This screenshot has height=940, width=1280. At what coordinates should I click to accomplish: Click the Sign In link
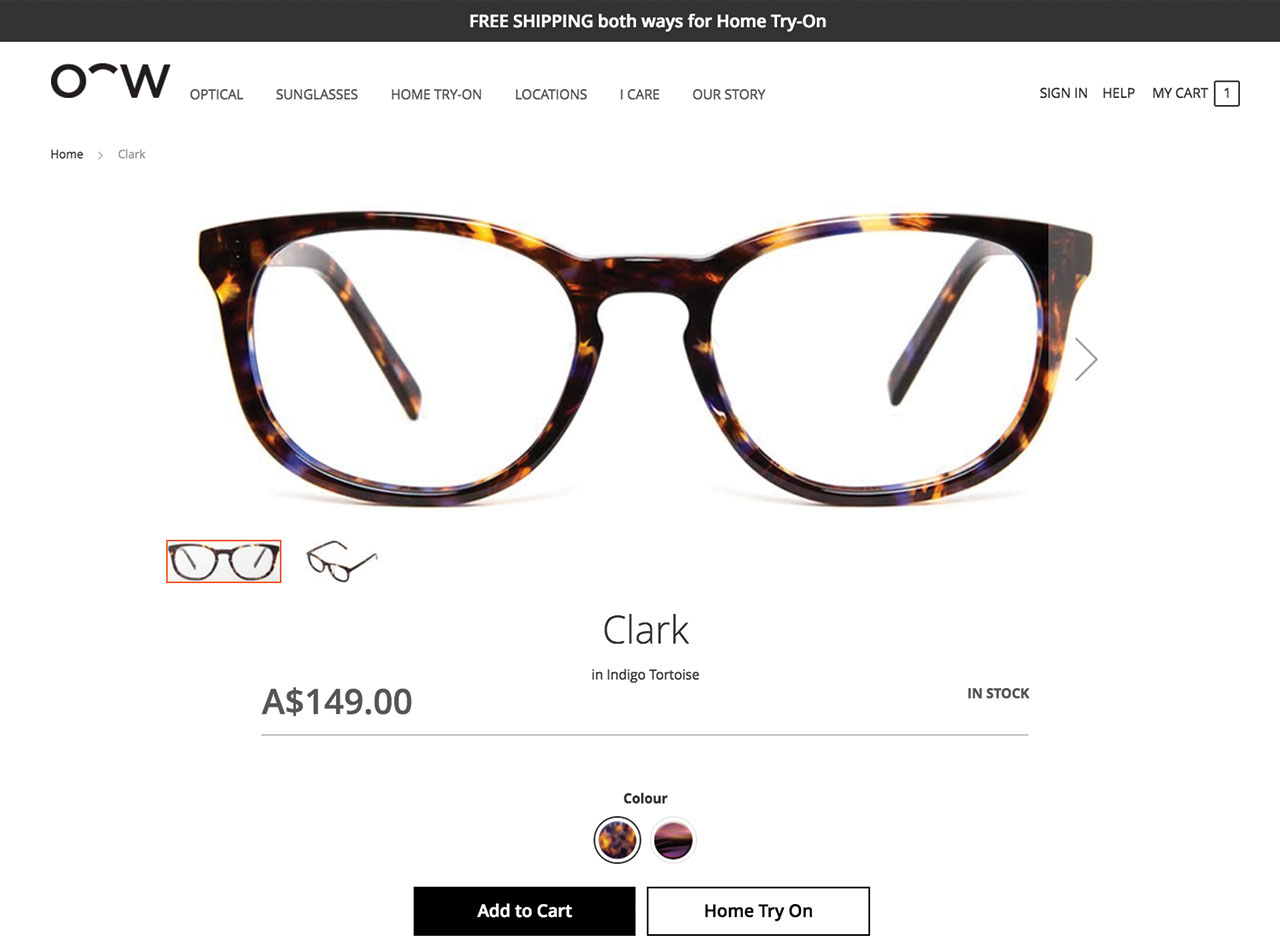tap(1063, 93)
